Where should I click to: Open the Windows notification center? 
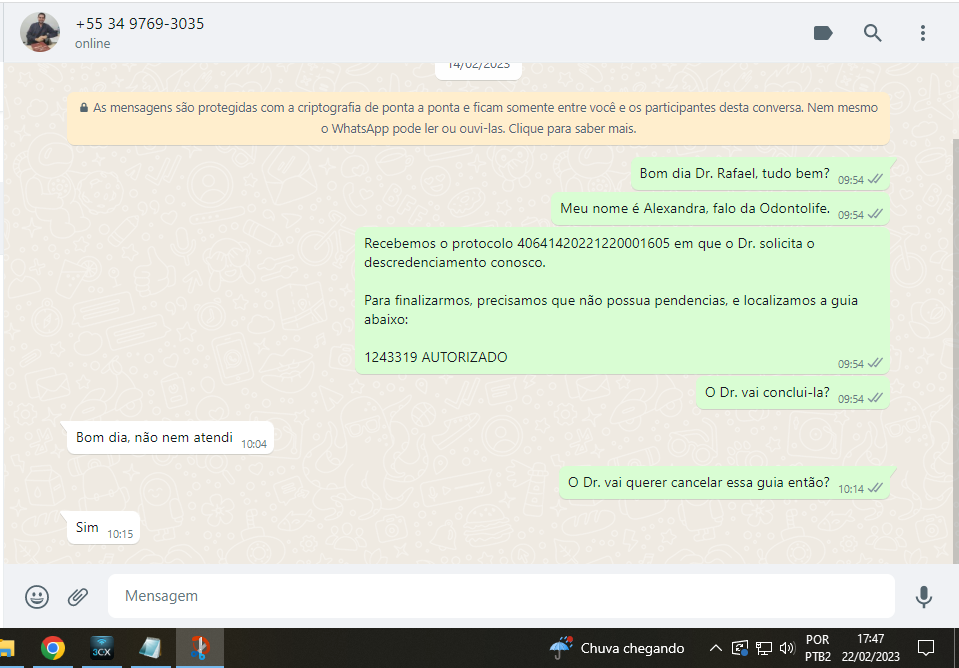pyautogui.click(x=925, y=648)
